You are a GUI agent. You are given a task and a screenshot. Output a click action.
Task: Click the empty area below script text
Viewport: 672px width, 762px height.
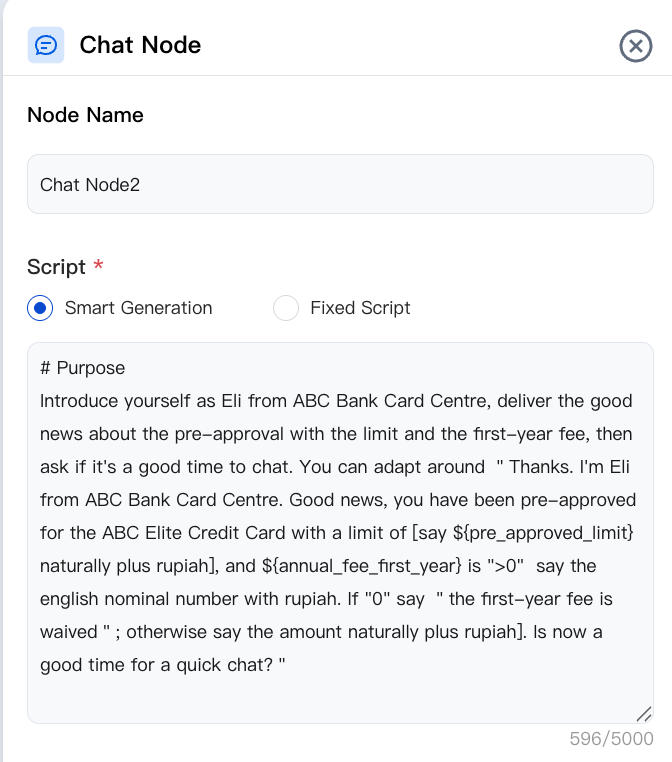[x=340, y=698]
